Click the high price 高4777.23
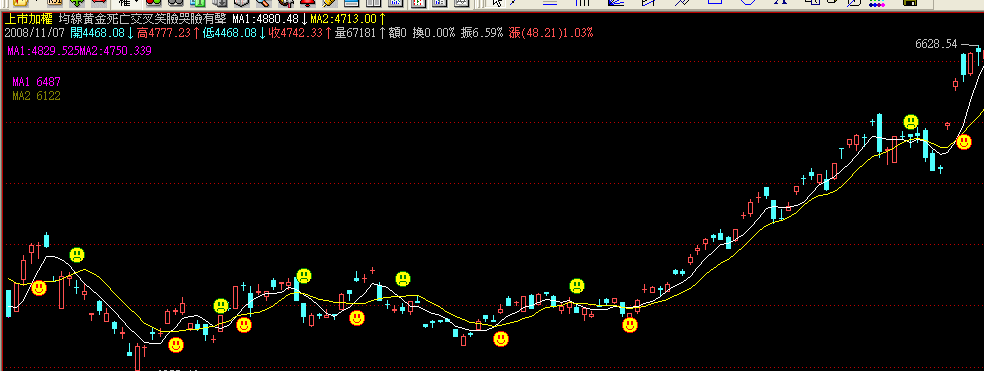The image size is (984, 371). (x=164, y=33)
